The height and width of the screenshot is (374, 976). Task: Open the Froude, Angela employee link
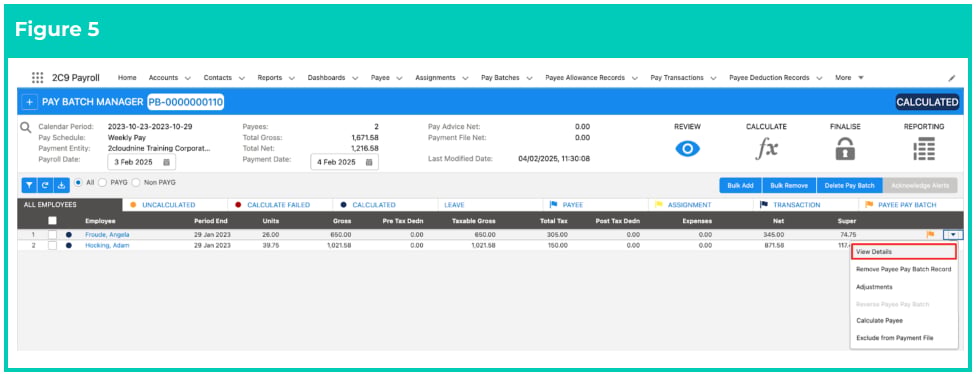tap(107, 235)
